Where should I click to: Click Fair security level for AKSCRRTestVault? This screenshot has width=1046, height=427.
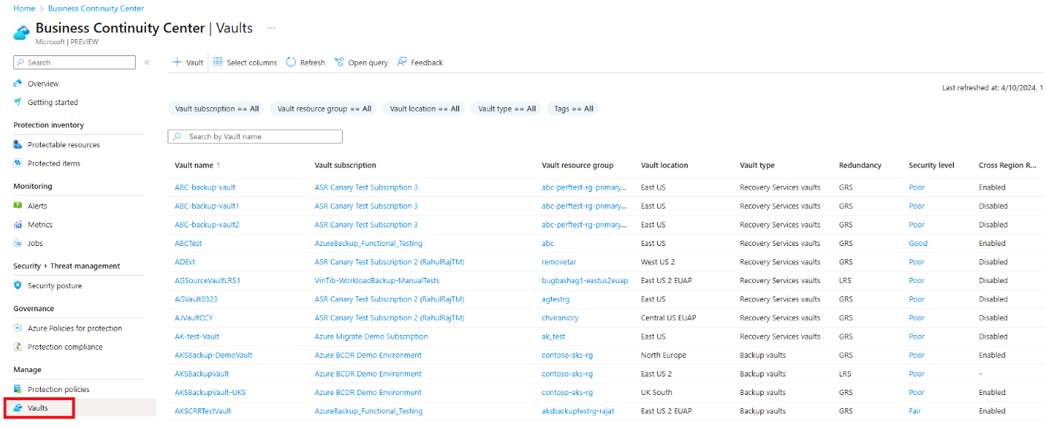[x=915, y=411]
